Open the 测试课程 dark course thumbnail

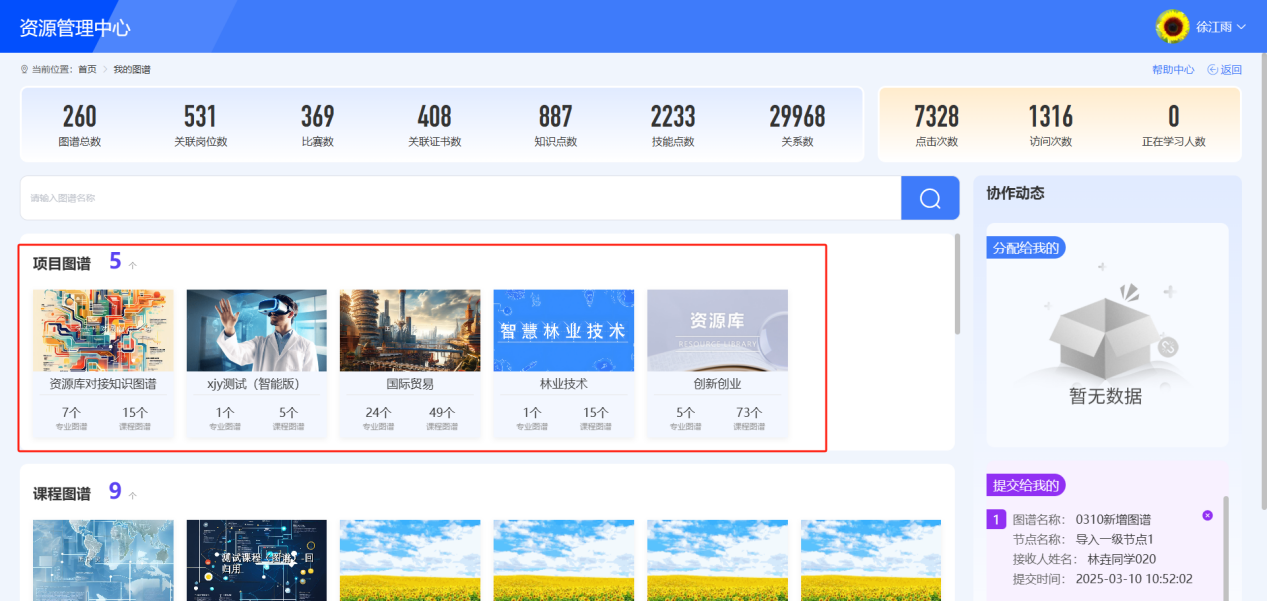coord(256,560)
